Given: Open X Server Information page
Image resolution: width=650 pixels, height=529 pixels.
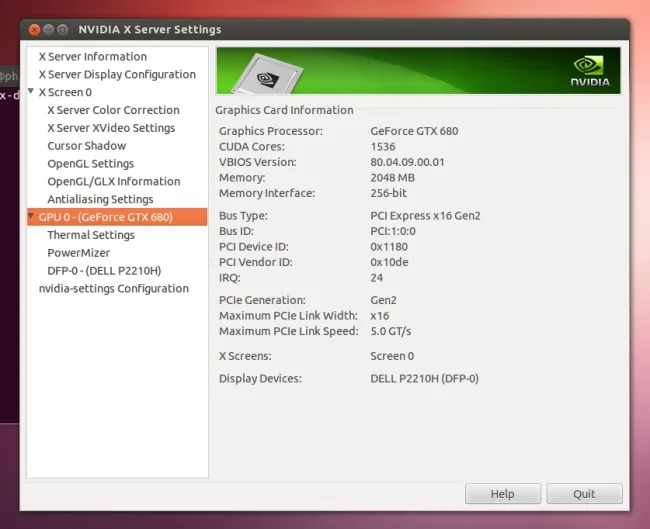Looking at the screenshot, I should click(x=93, y=56).
